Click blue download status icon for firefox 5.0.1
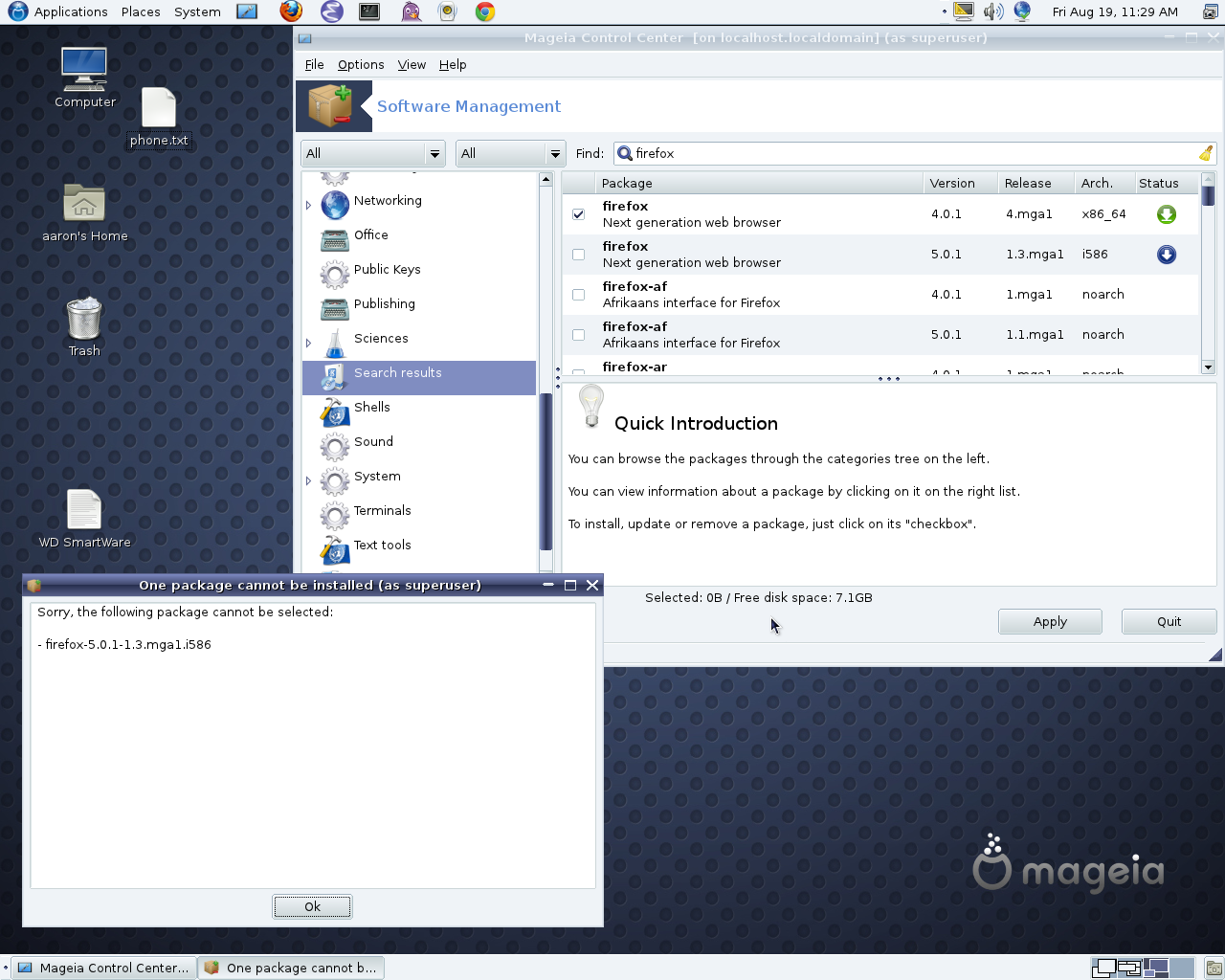This screenshot has width=1225, height=980. point(1166,255)
